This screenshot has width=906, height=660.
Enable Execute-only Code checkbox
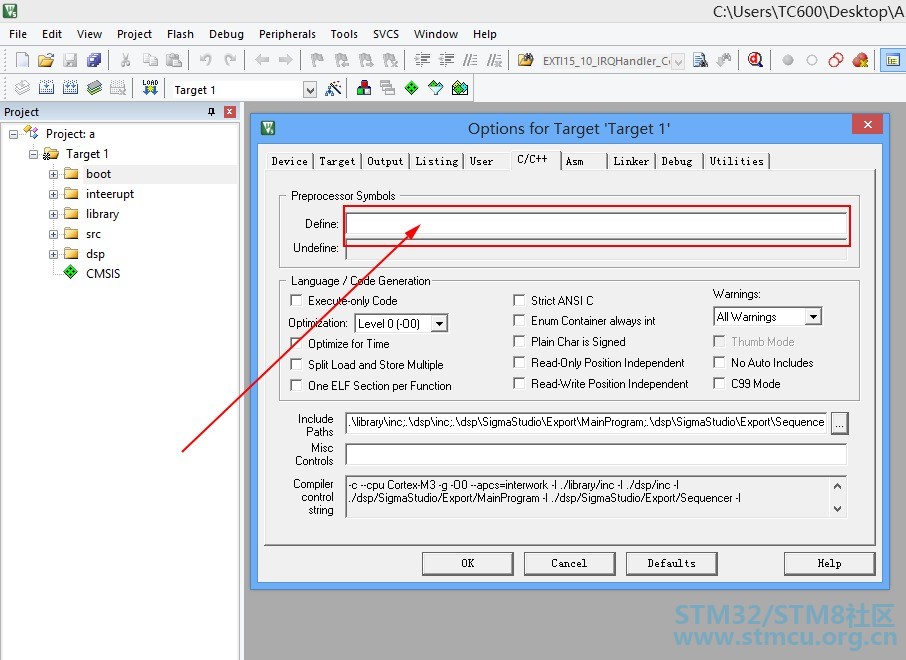coord(296,301)
